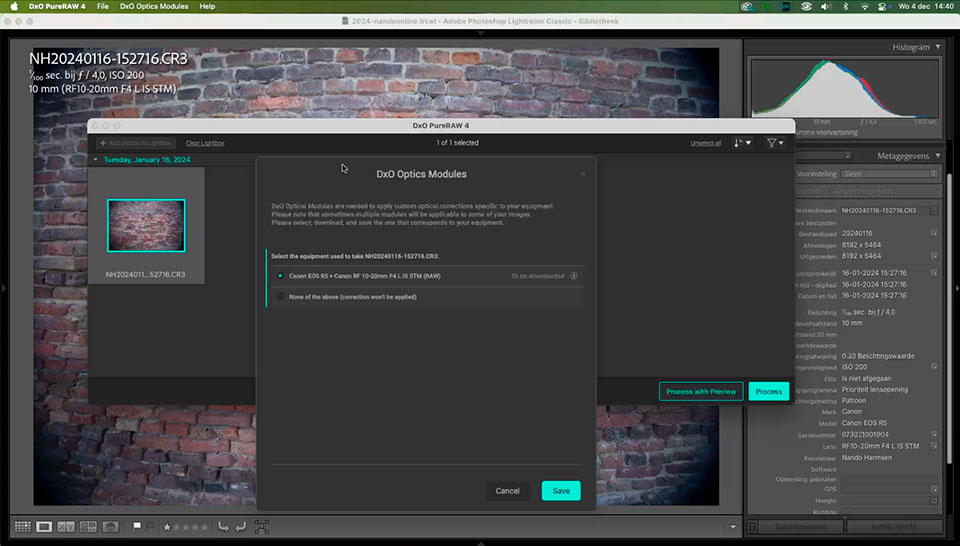The image size is (960, 546).
Task: Open Bluetooth status menu
Action: pos(846,6)
